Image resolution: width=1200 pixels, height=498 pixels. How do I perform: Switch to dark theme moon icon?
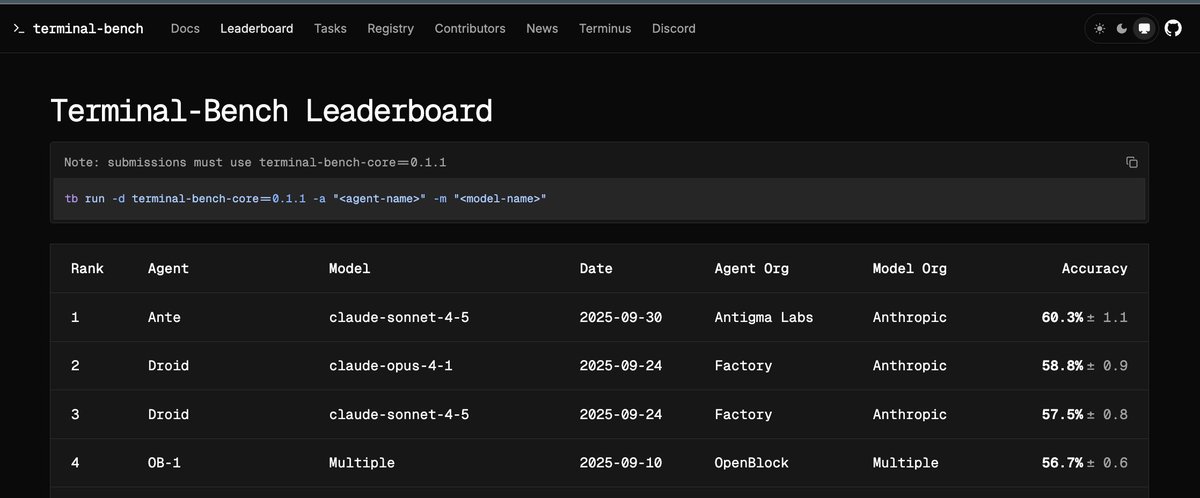[1122, 29]
